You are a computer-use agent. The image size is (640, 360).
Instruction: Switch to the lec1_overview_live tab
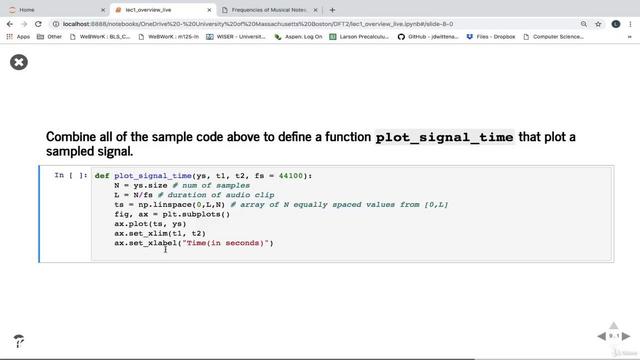163,10
